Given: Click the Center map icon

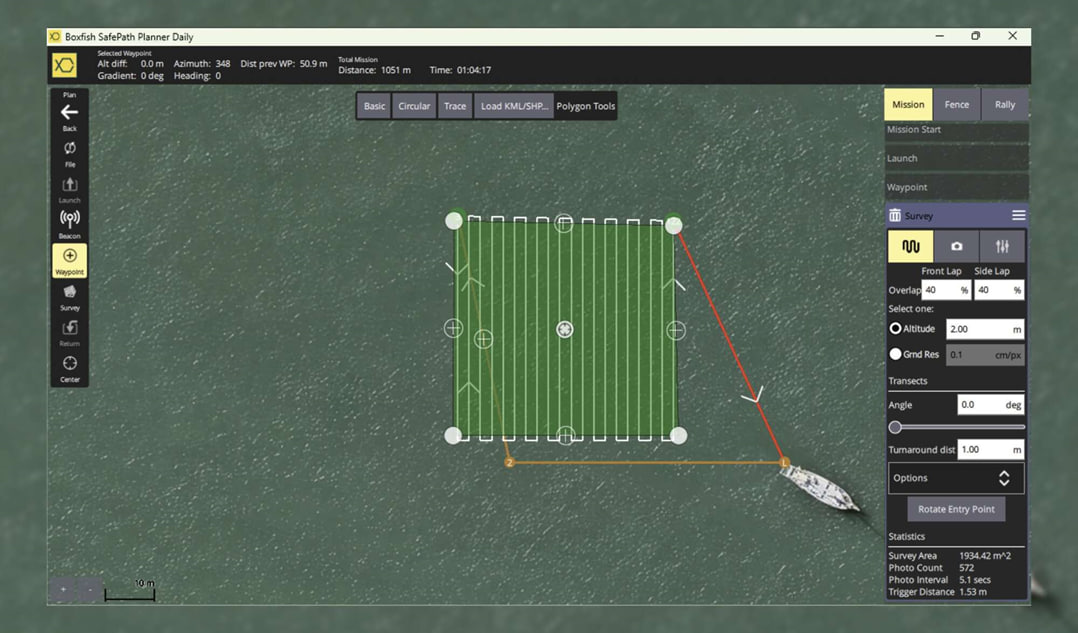Looking at the screenshot, I should (x=69, y=364).
